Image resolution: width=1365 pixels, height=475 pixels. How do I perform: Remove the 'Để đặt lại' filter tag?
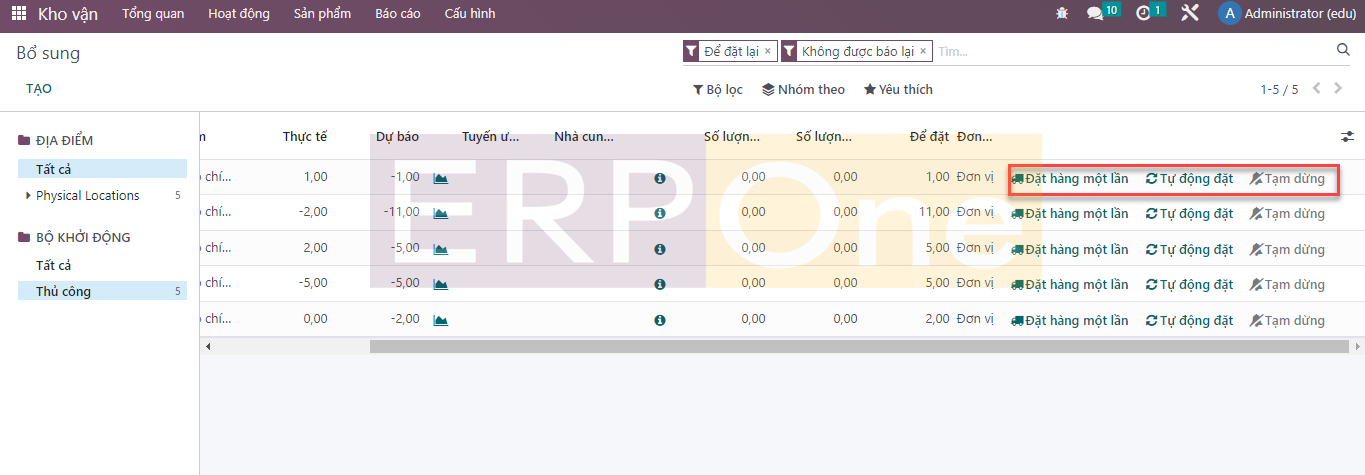click(767, 51)
